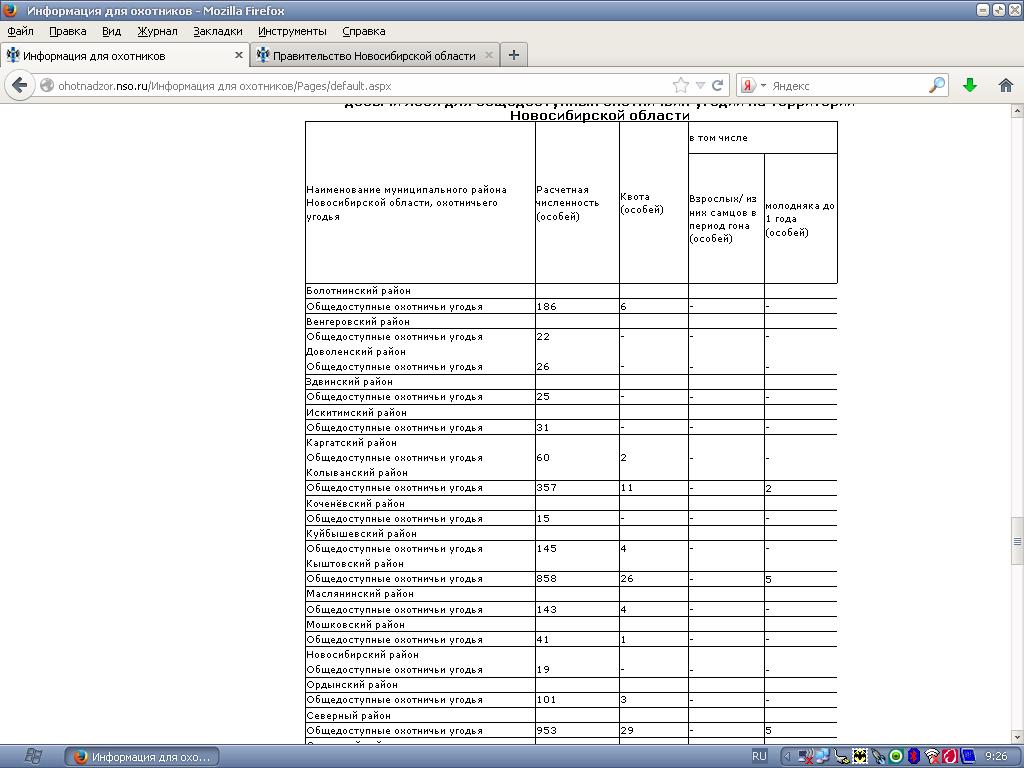This screenshot has height=768, width=1024.
Task: Expand hidden system tray icons arrow
Action: click(787, 757)
